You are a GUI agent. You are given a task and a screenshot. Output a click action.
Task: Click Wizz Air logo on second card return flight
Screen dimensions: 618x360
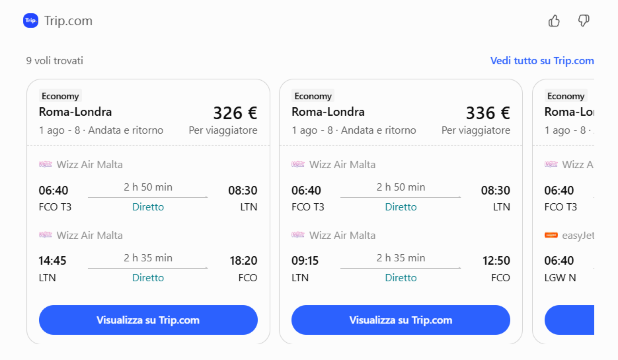click(298, 235)
